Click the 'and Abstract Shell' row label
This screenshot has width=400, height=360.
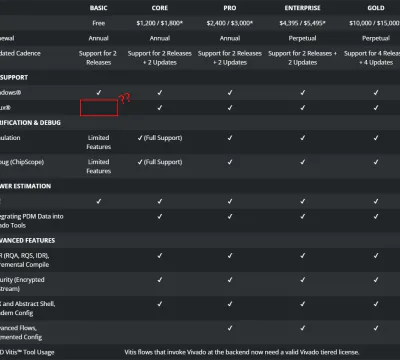pyautogui.click(x=29, y=304)
